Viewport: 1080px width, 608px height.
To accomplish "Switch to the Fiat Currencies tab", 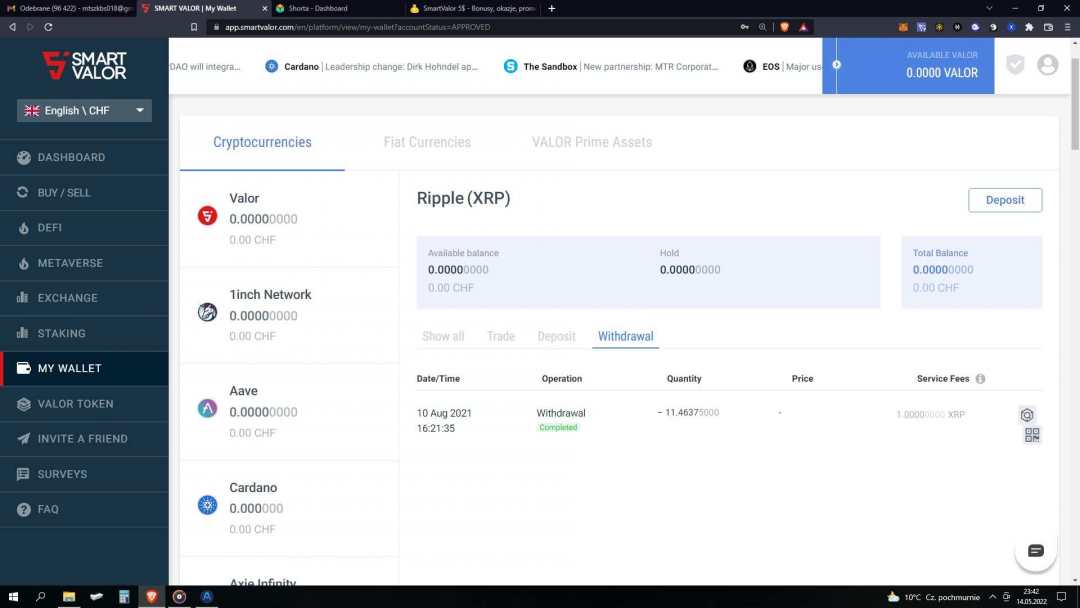I will point(427,142).
